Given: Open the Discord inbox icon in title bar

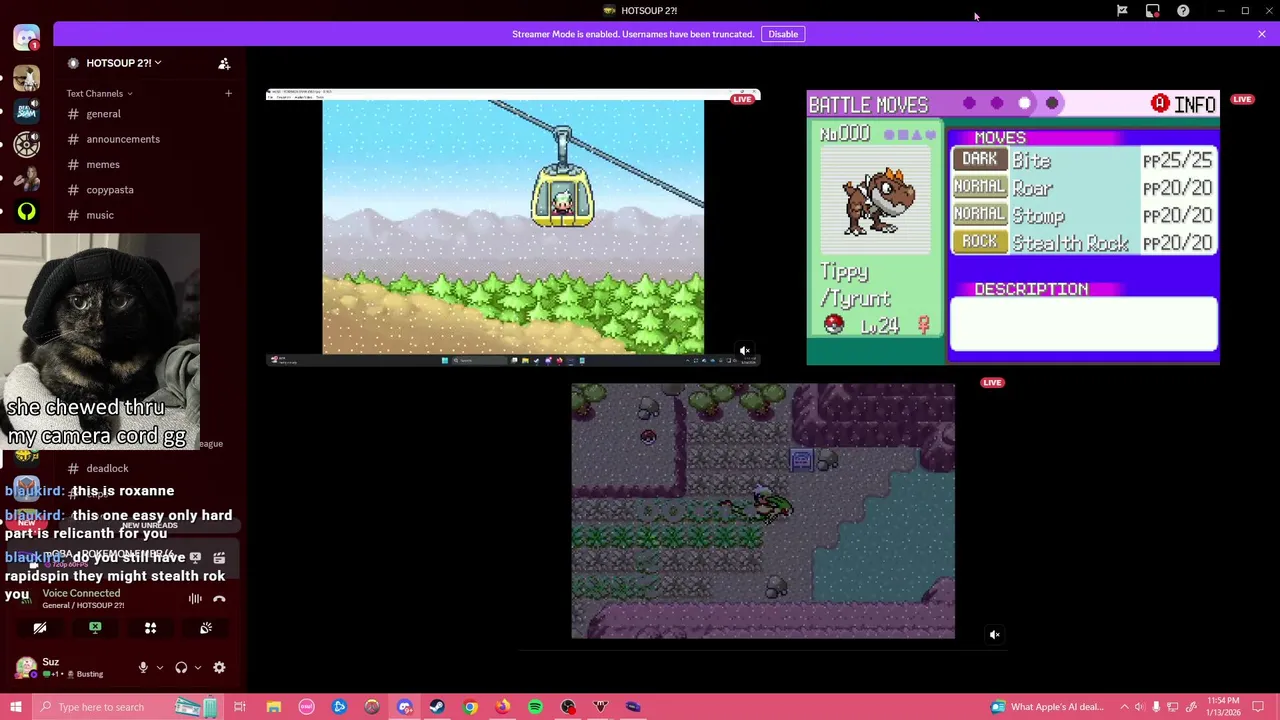Looking at the screenshot, I should coord(1152,11).
